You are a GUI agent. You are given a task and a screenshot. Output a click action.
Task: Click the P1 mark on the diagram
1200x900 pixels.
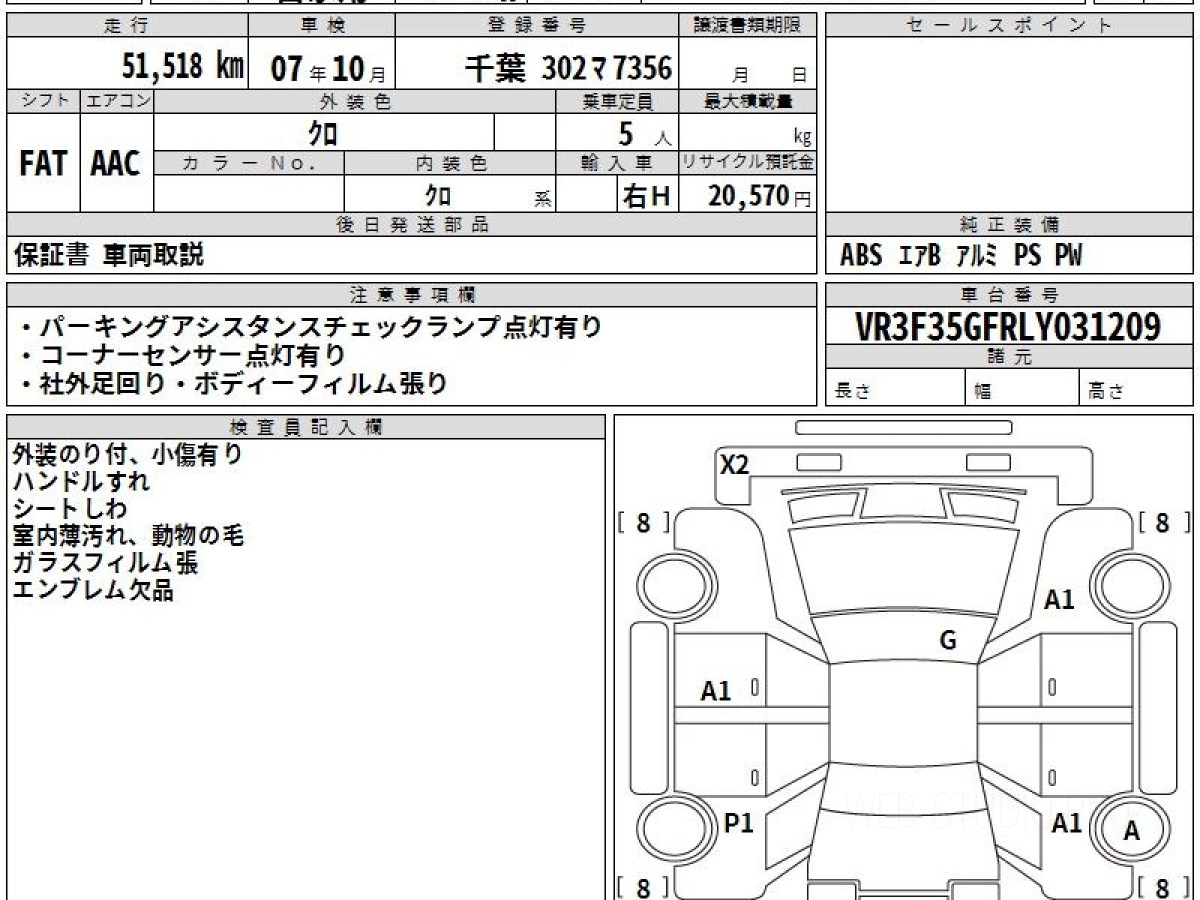[738, 823]
